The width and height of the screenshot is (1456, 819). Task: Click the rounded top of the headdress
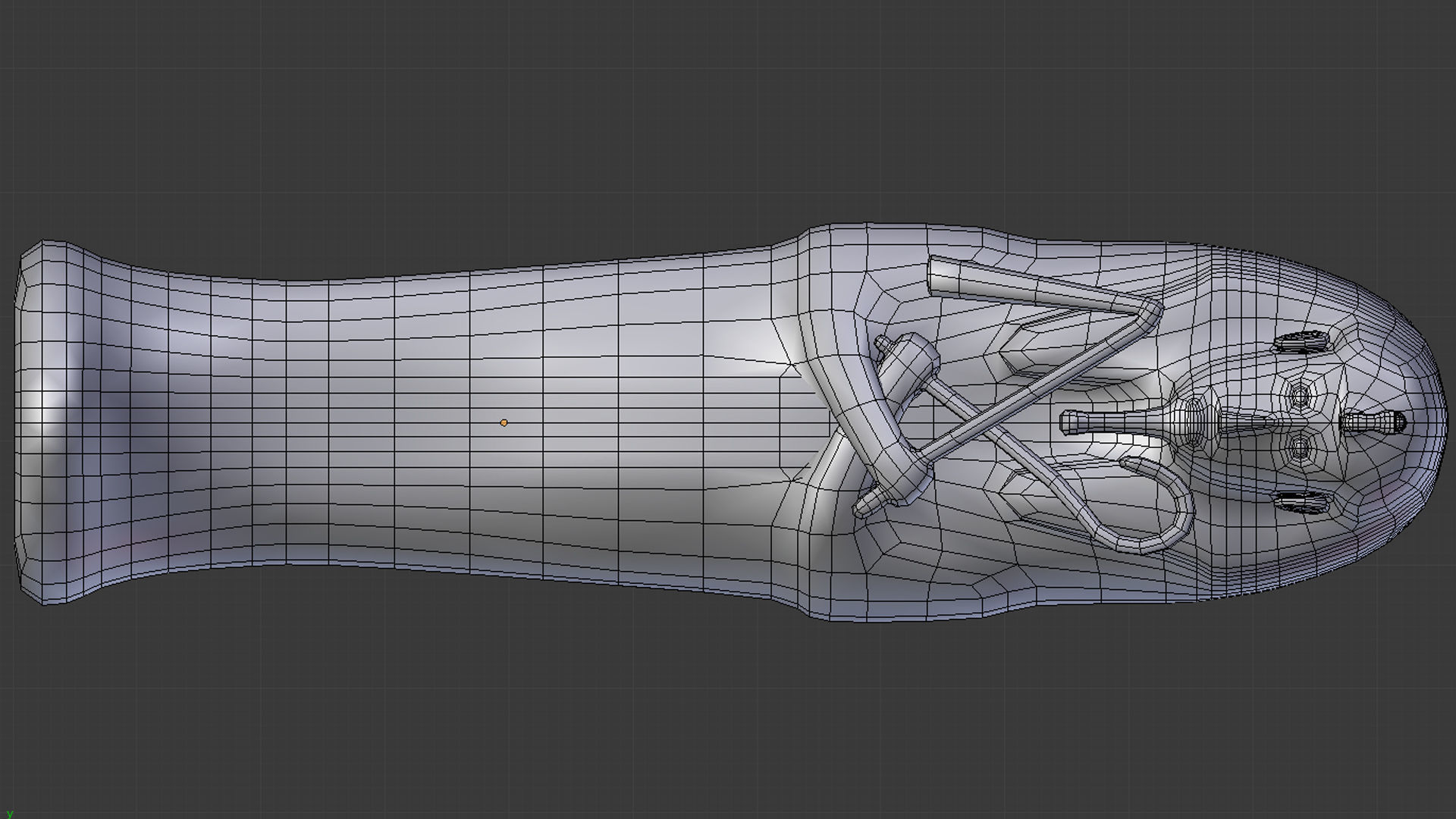1426,422
